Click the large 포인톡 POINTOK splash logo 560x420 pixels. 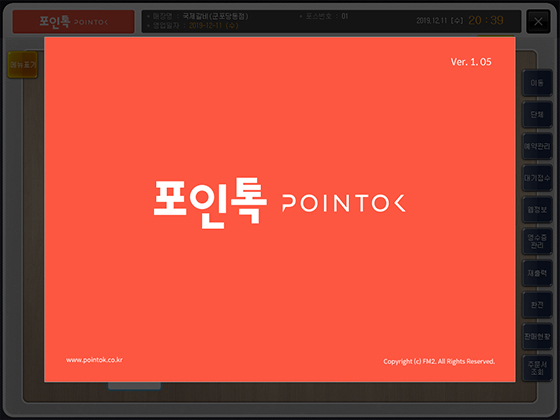coord(280,203)
